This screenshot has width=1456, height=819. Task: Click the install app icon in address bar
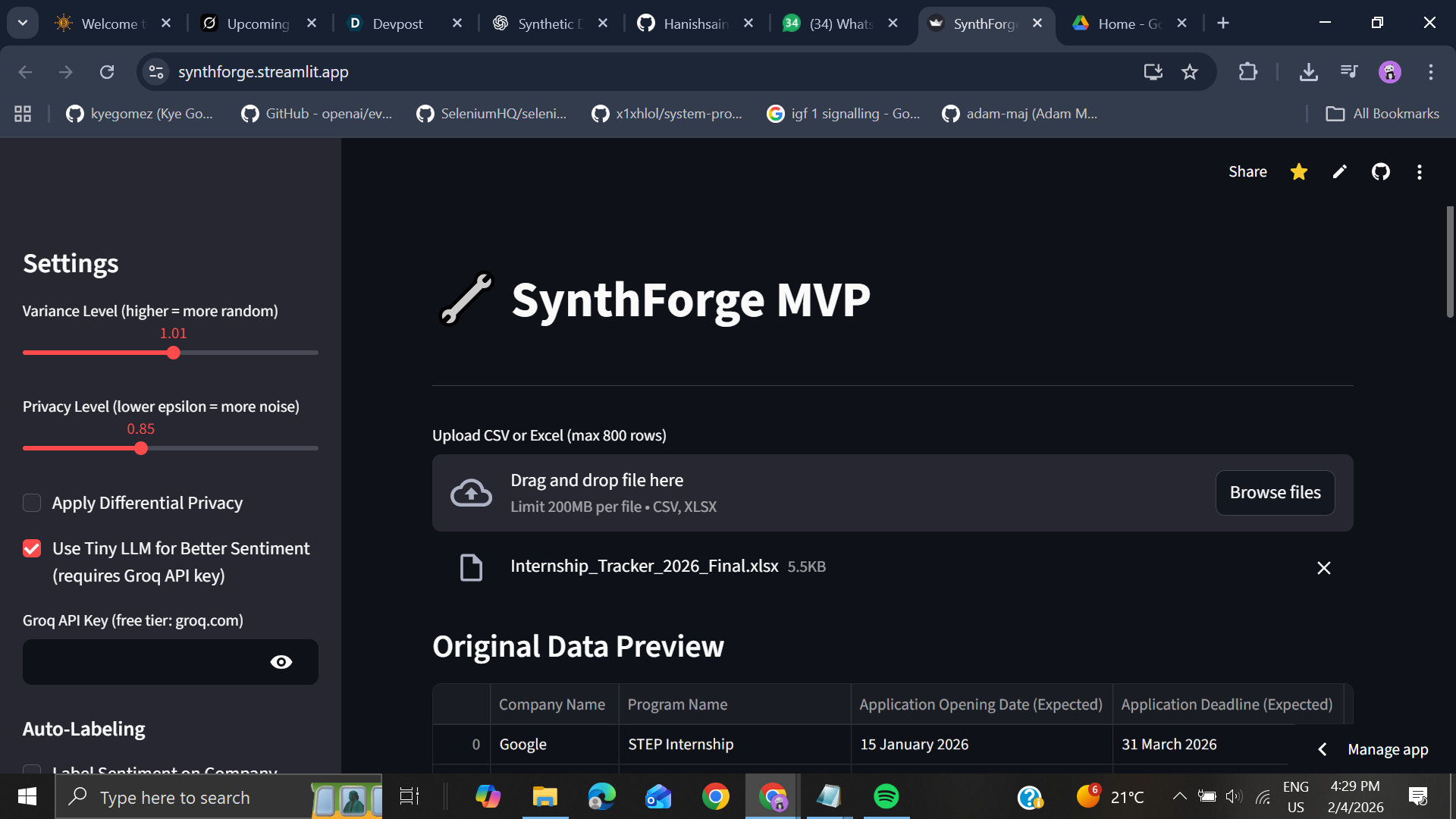coord(1153,72)
